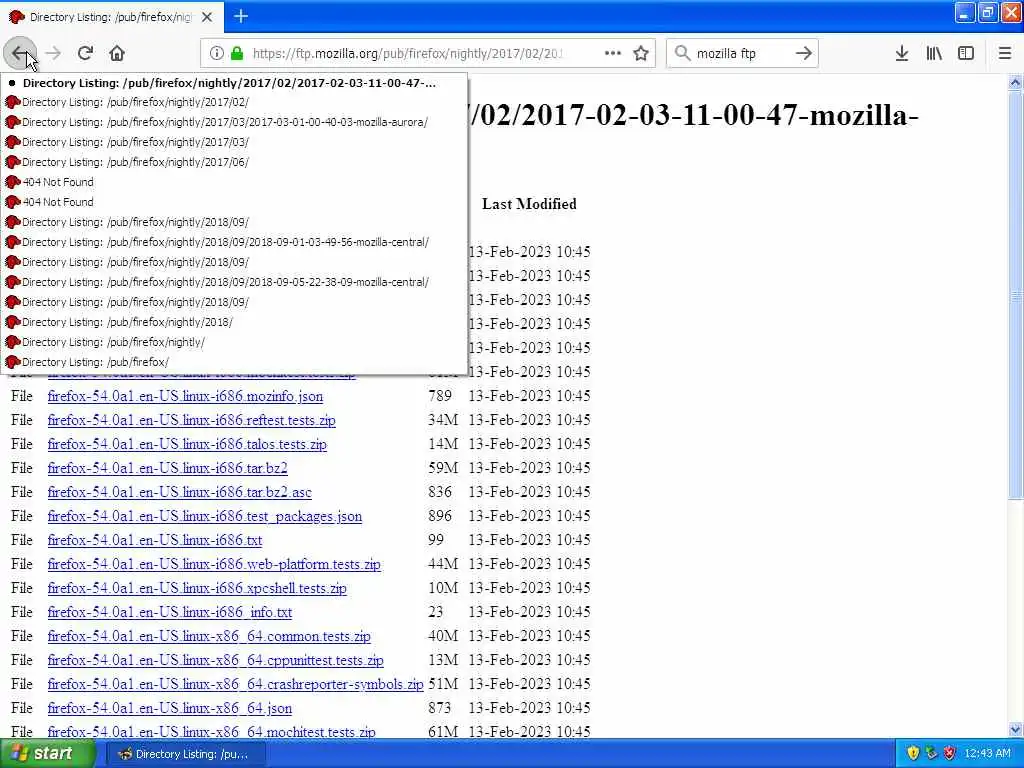Image resolution: width=1024 pixels, height=768 pixels.
Task: Download linux-x86_64.cppunittest.tests.zip
Action: tap(216, 660)
